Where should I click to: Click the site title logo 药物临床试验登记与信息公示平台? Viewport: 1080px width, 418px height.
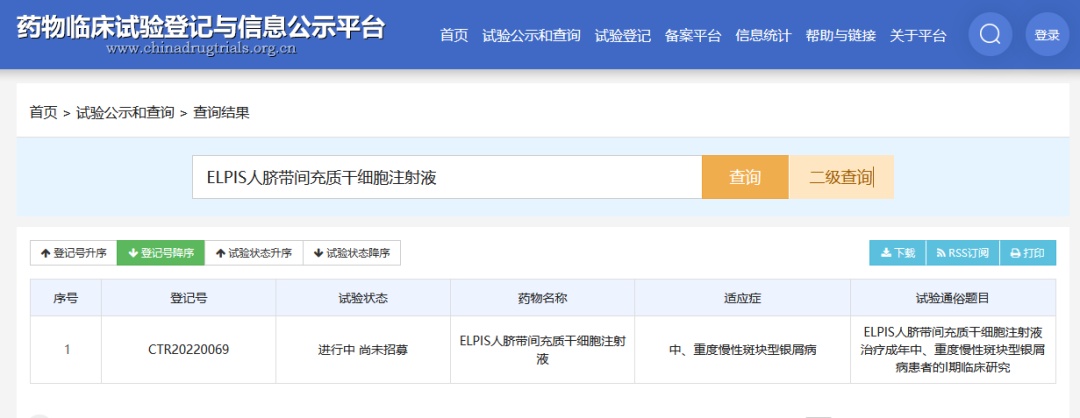pos(200,28)
